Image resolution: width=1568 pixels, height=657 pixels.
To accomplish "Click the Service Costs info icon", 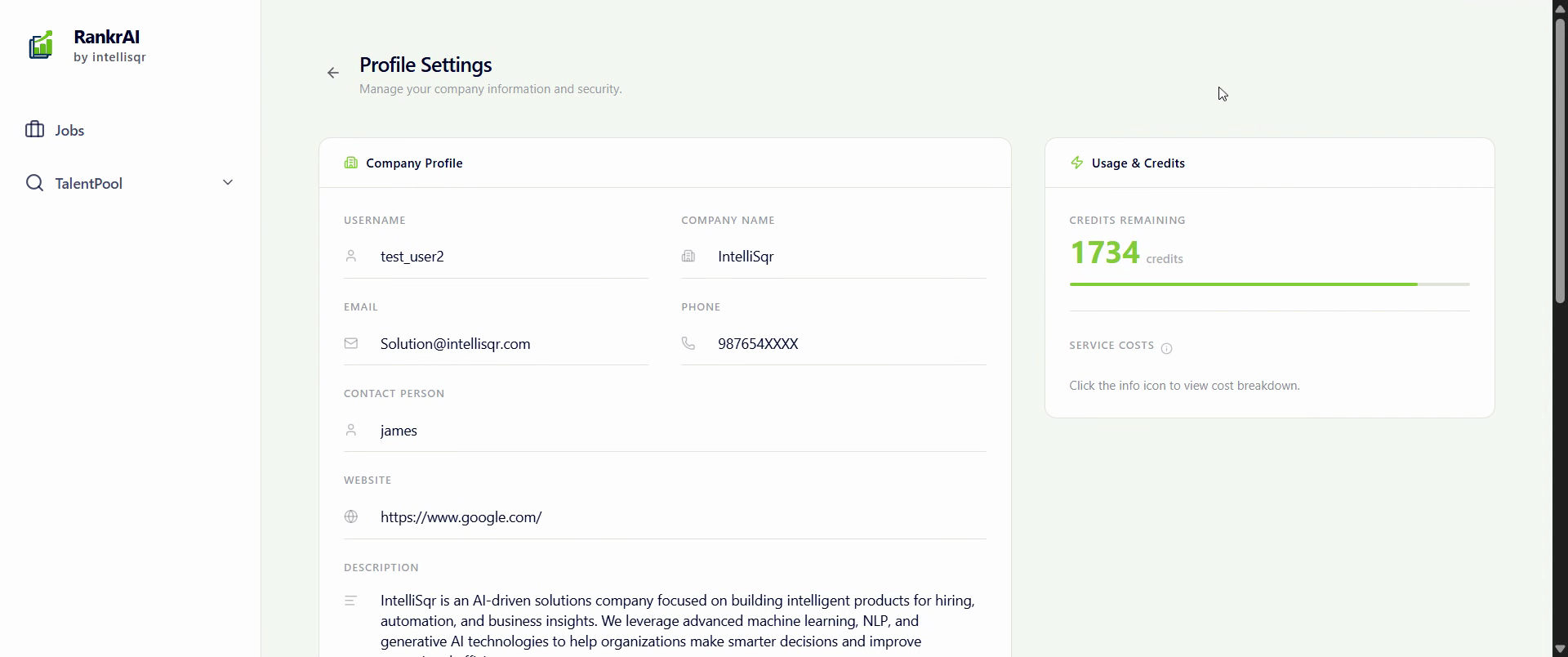I will click(x=1166, y=348).
